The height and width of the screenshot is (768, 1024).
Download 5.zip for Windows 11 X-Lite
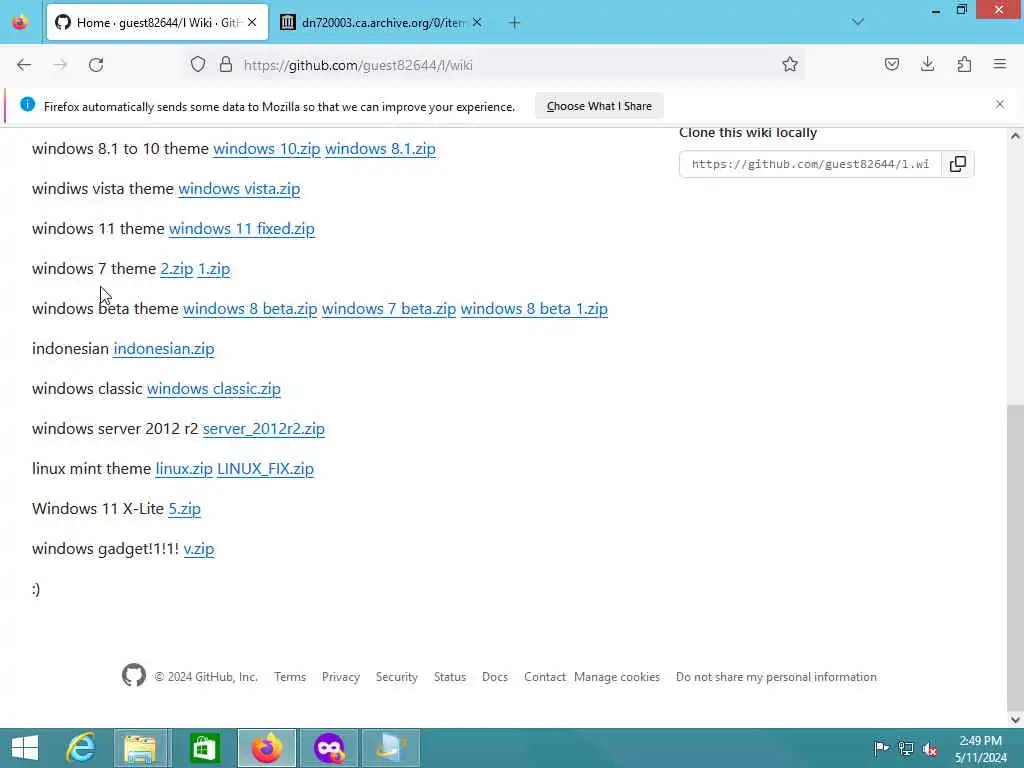[x=185, y=508]
